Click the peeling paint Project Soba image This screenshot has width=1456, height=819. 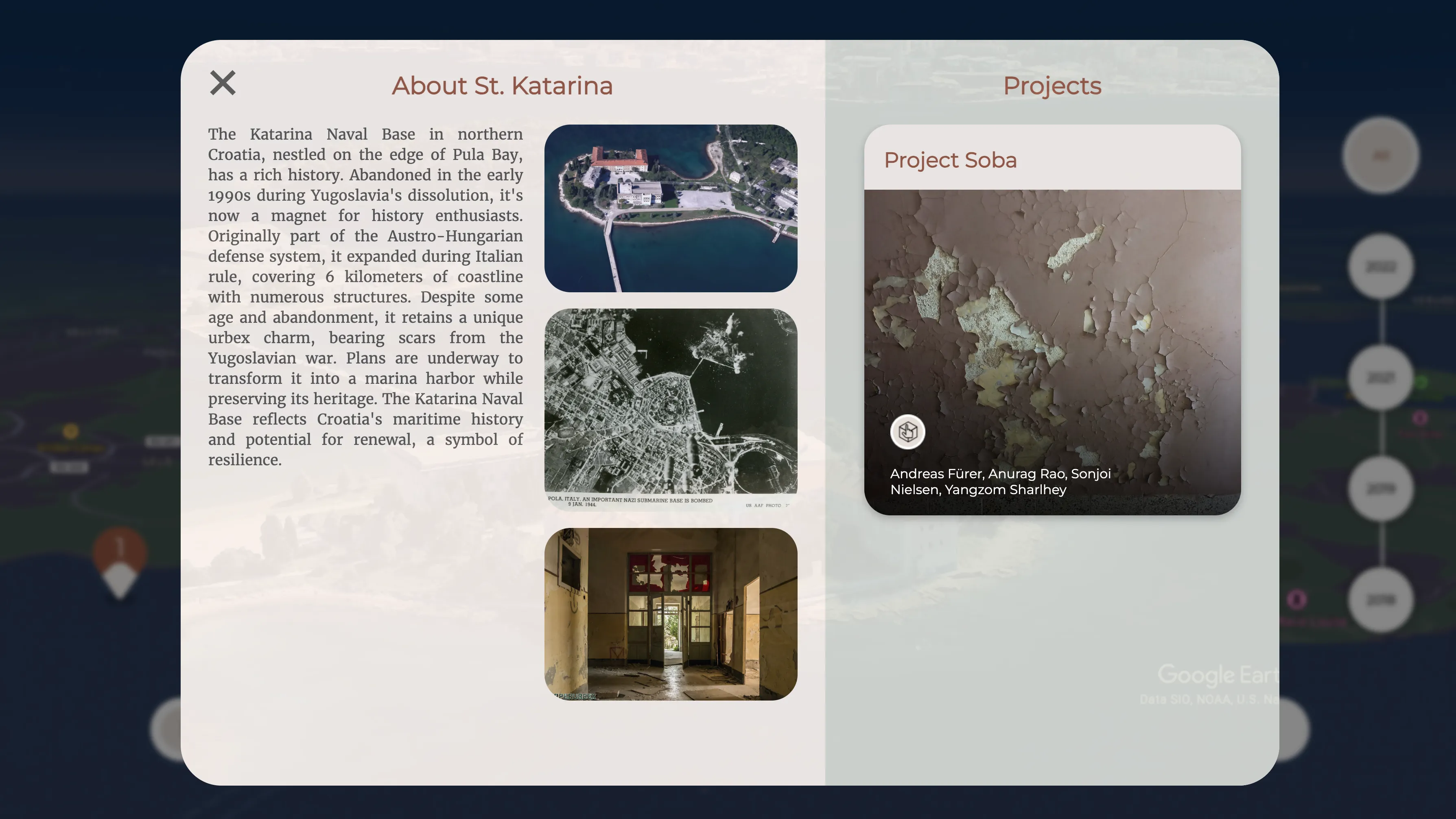[1052, 317]
